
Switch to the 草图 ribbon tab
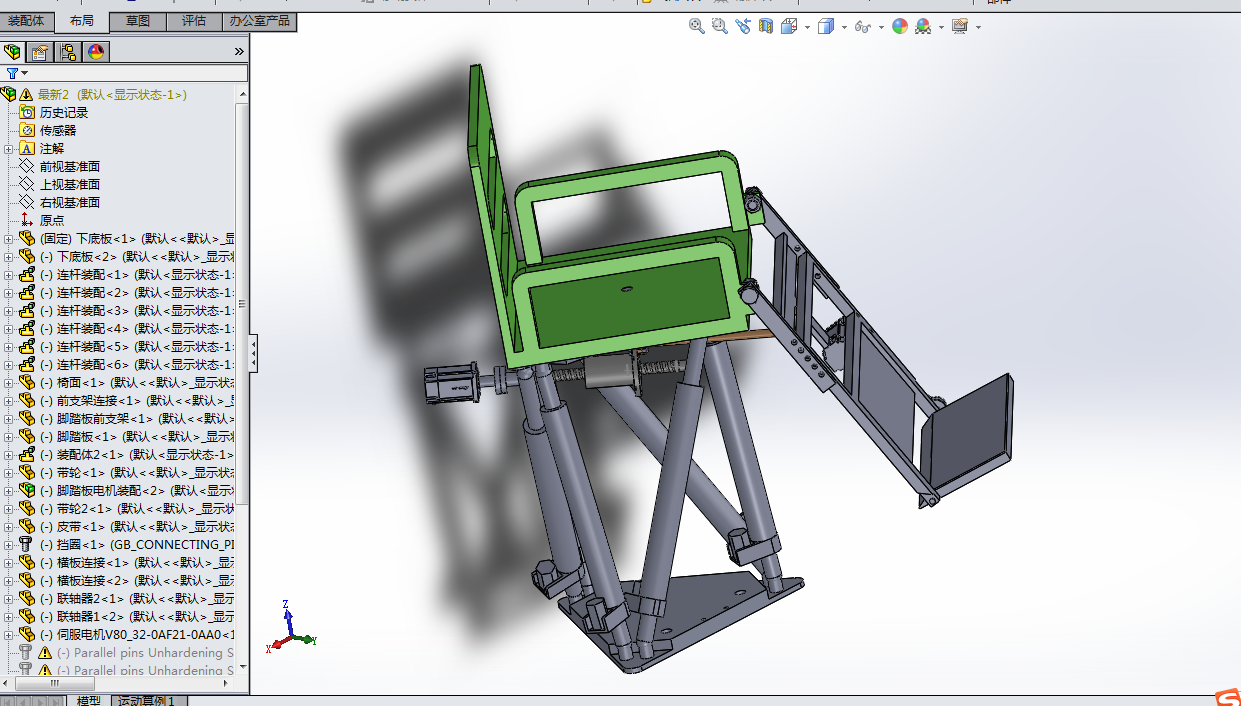(x=138, y=21)
